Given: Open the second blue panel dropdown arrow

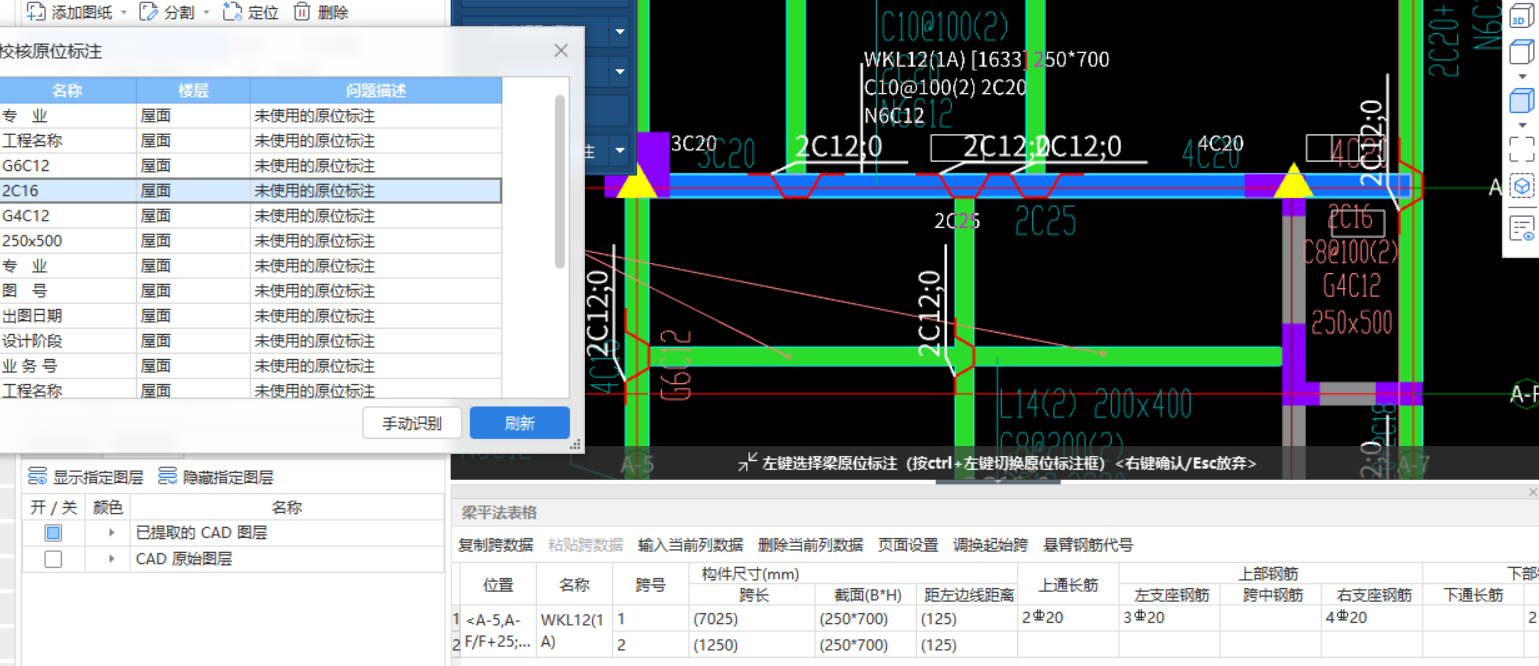Looking at the screenshot, I should click(620, 72).
